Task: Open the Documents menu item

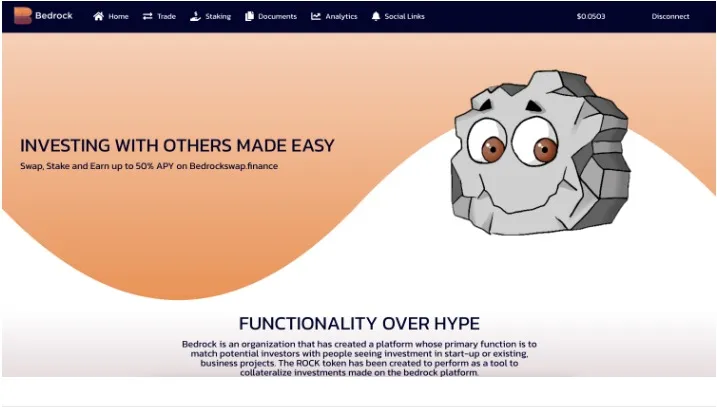Action: click(x=278, y=16)
